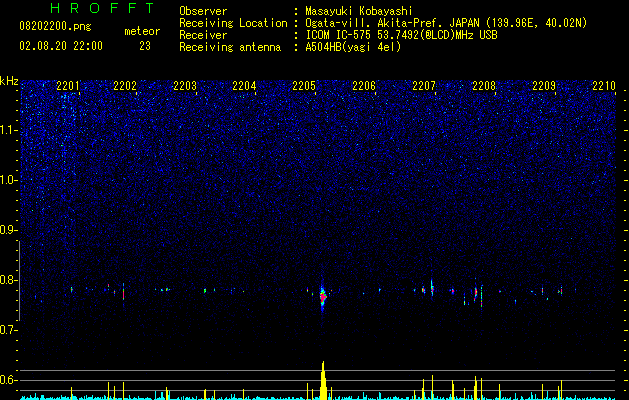Click the 2205 time marker
The height and width of the screenshot is (400, 629).
[304, 85]
